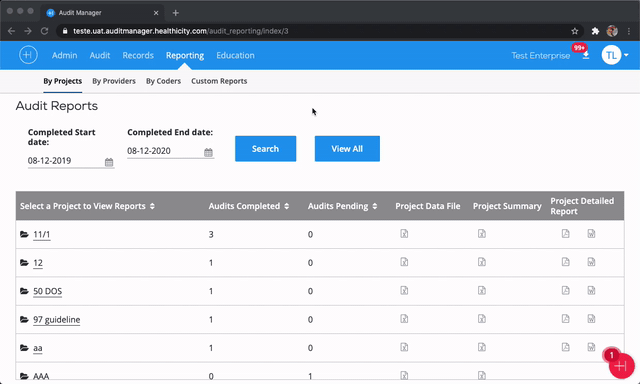This screenshot has height=384, width=640.
Task: Open the Completed Start date calendar picker
Action: 109,162
